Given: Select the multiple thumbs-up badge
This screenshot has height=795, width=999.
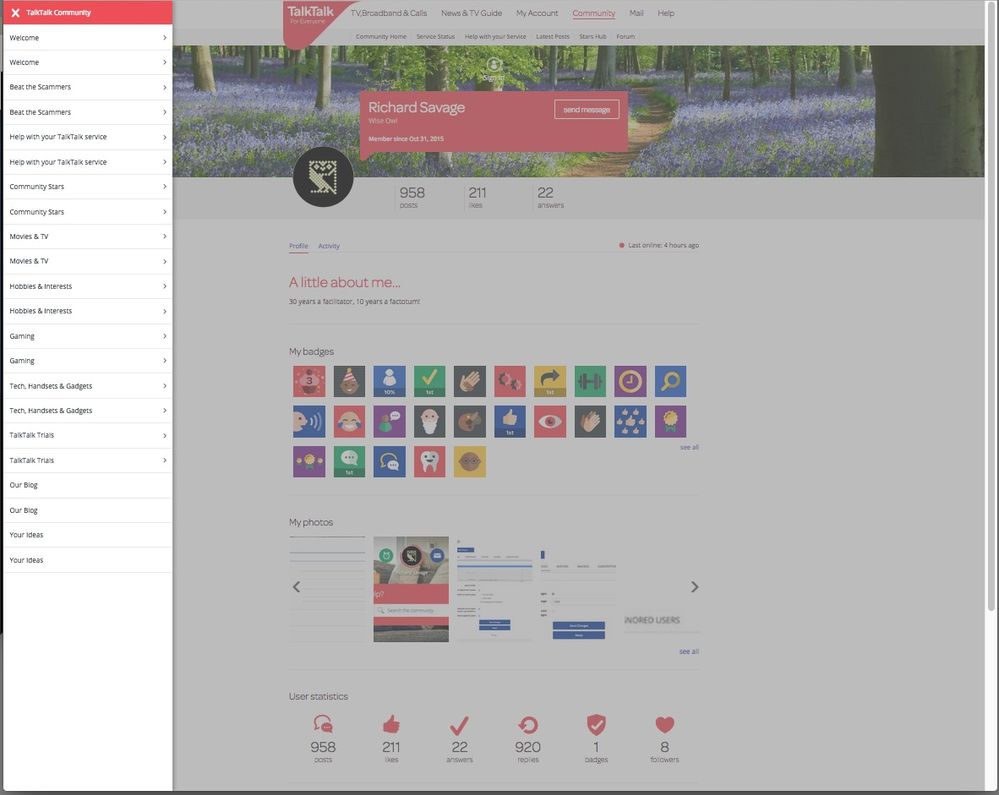Looking at the screenshot, I should [x=630, y=421].
